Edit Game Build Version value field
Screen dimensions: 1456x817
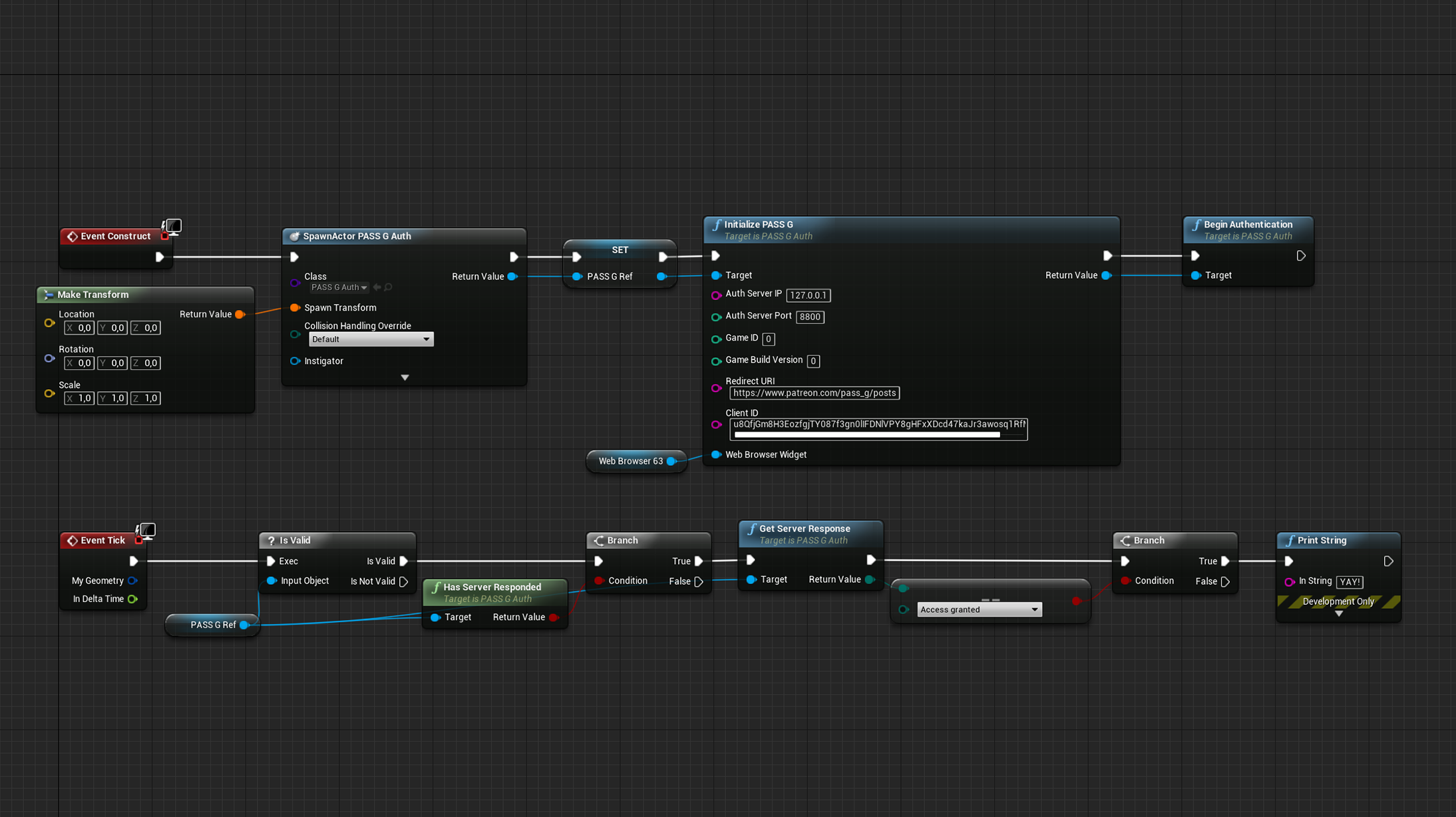pos(813,361)
